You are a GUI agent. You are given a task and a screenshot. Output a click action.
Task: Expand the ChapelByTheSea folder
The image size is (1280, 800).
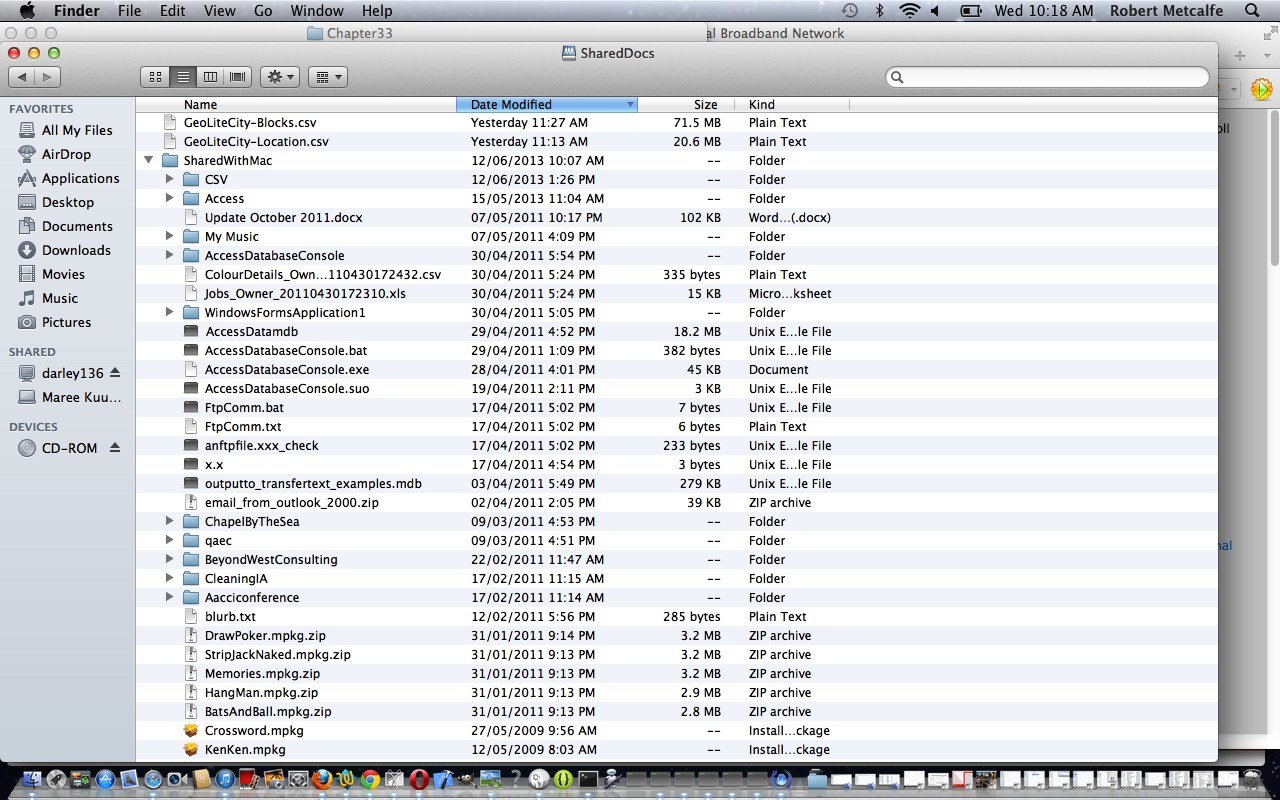(x=170, y=521)
